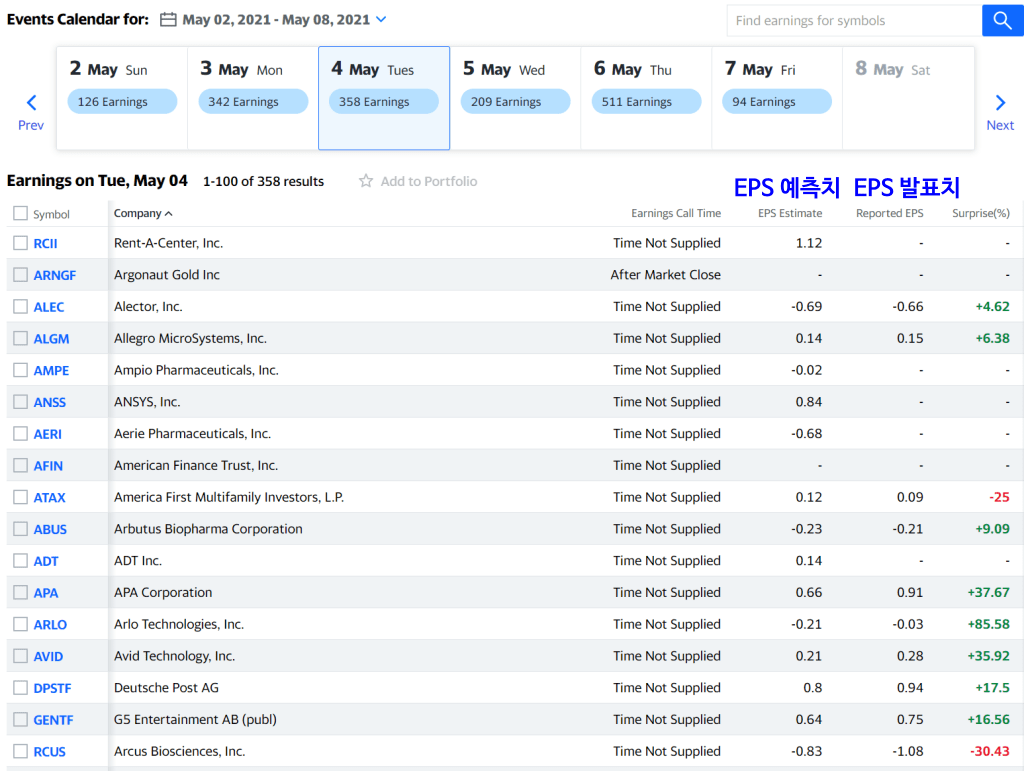
Task: Sort table by EPS Estimate header
Action: click(790, 213)
